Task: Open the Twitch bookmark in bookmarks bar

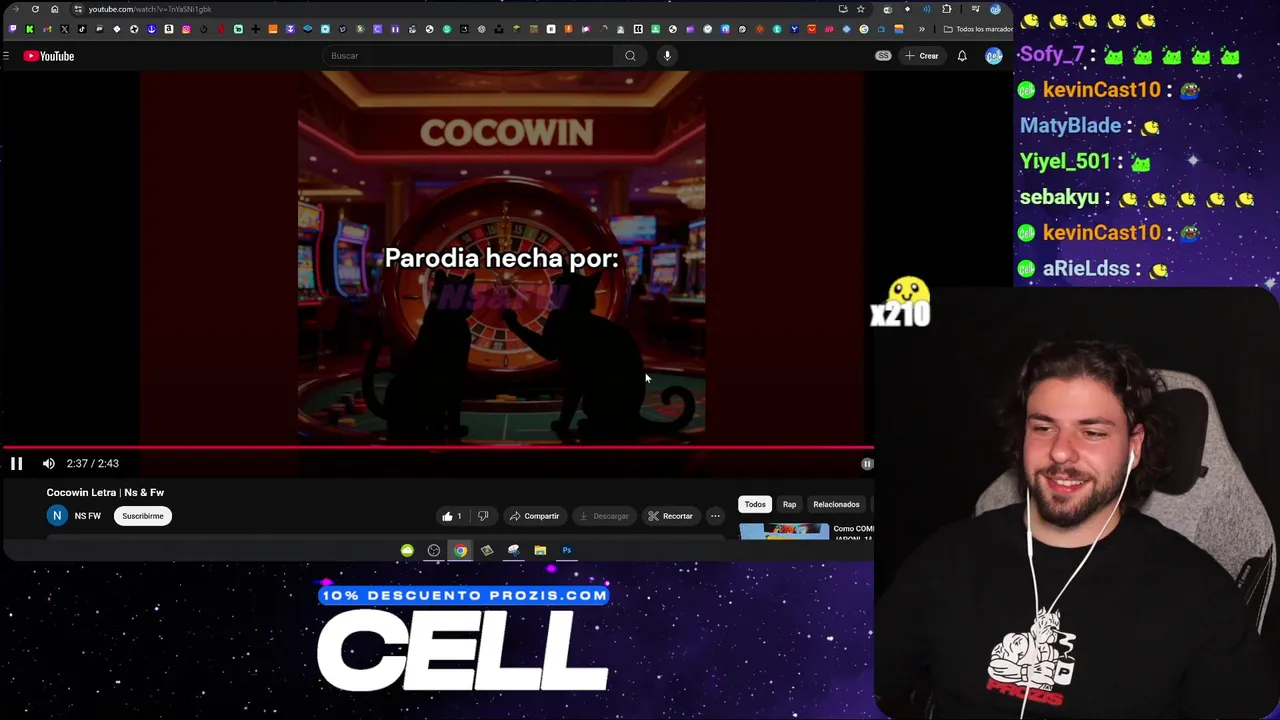Action: 12,29
